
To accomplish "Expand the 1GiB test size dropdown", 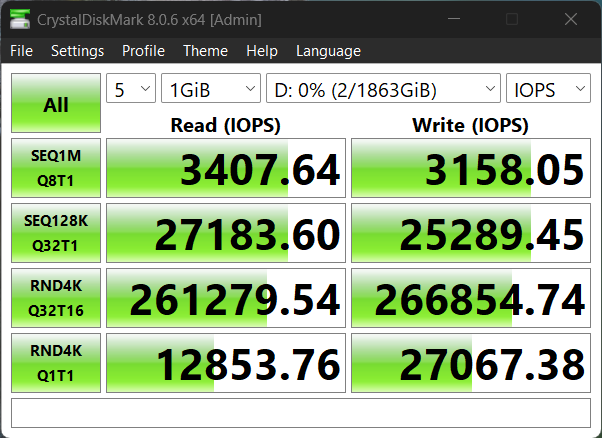I will click(210, 90).
